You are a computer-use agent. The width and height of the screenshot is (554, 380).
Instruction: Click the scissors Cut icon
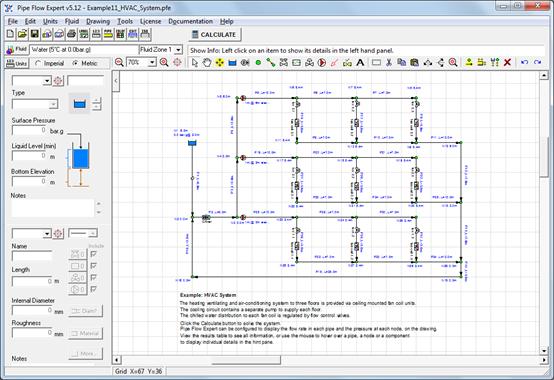point(389,63)
